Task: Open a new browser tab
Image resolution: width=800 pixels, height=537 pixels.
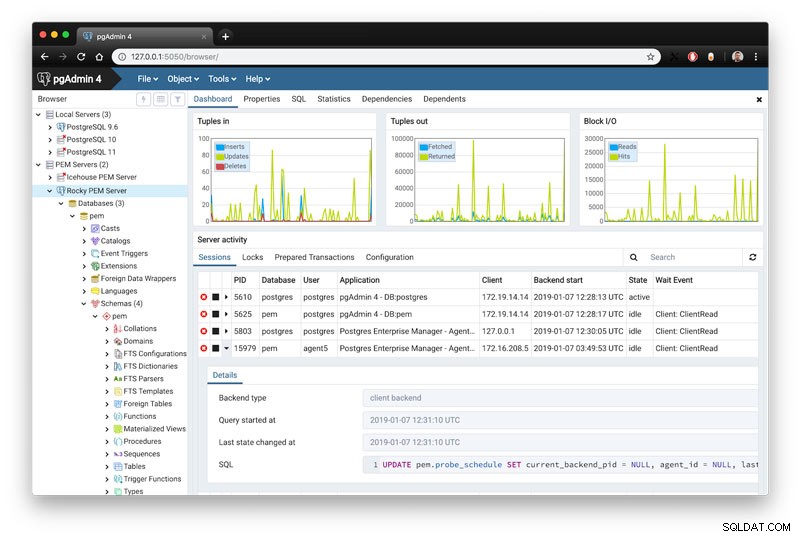Action: pyautogui.click(x=225, y=36)
